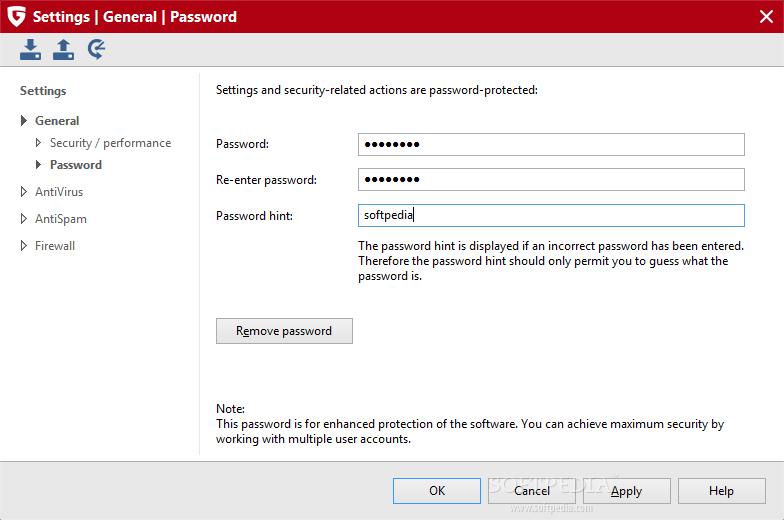Screen dimensions: 784x526
Task: Click the import settings download icon
Action: coord(30,50)
